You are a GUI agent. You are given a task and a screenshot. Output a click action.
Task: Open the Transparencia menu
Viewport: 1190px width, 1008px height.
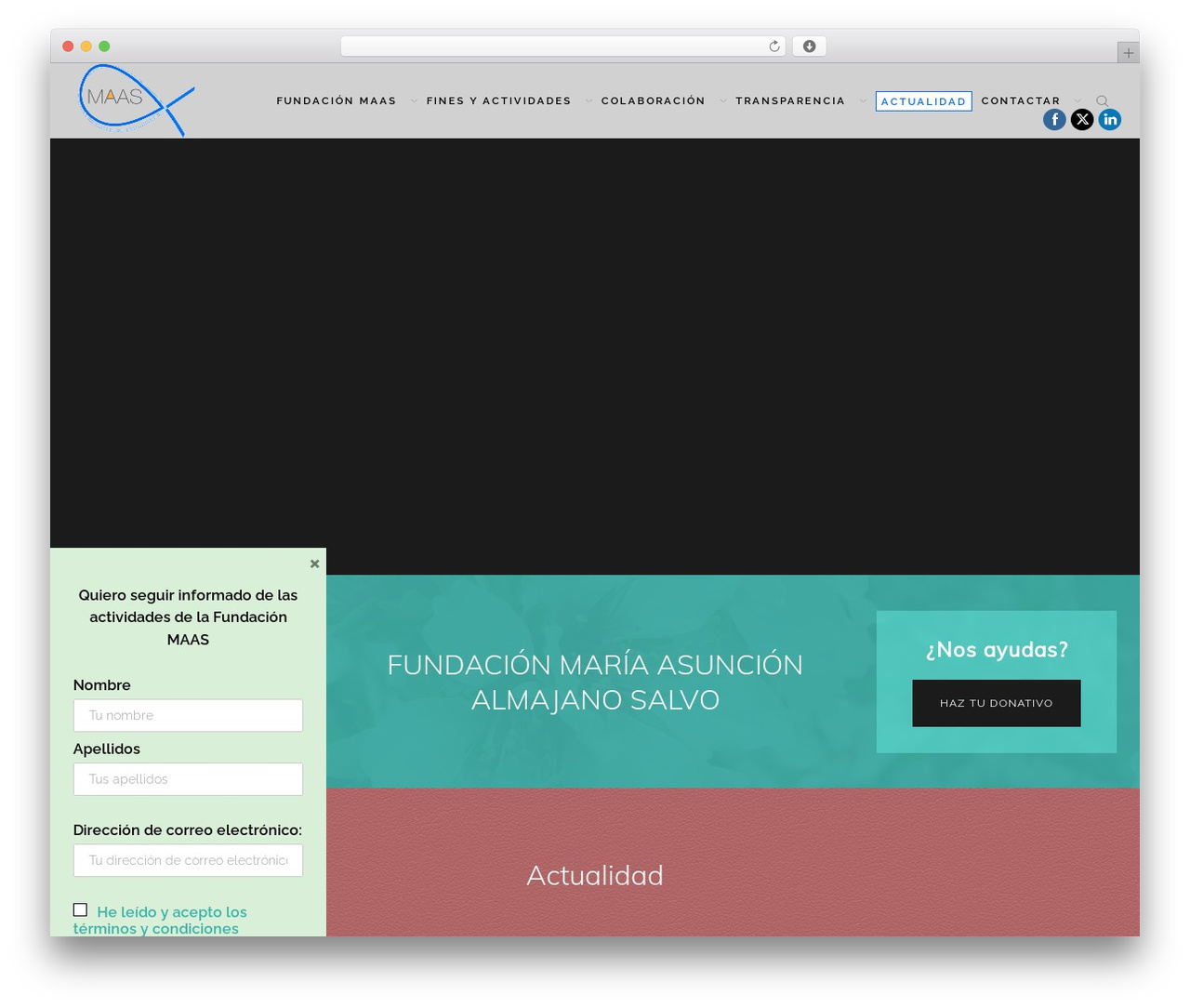[x=790, y=101]
